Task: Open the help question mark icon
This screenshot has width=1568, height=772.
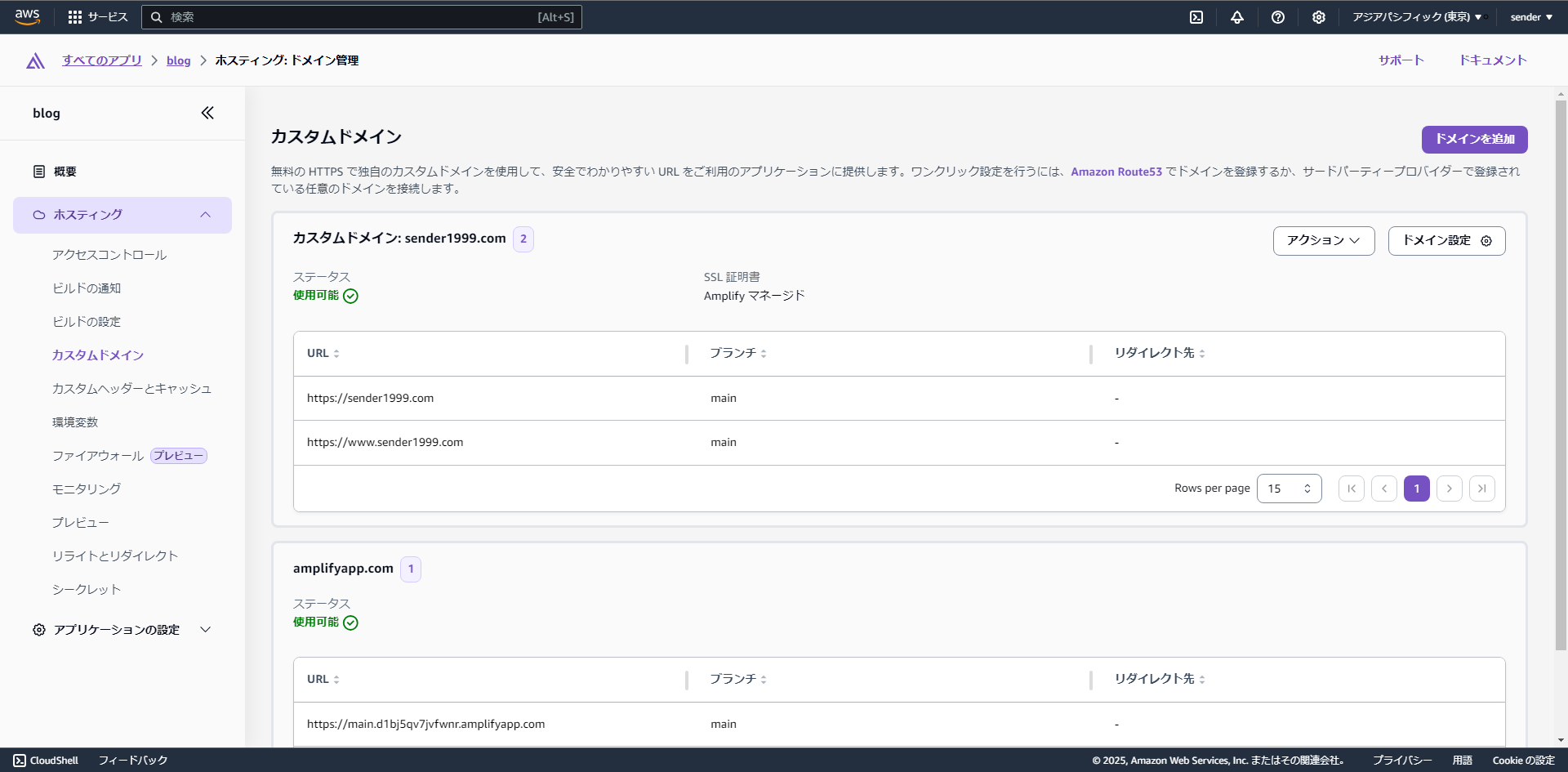Action: pos(1278,17)
